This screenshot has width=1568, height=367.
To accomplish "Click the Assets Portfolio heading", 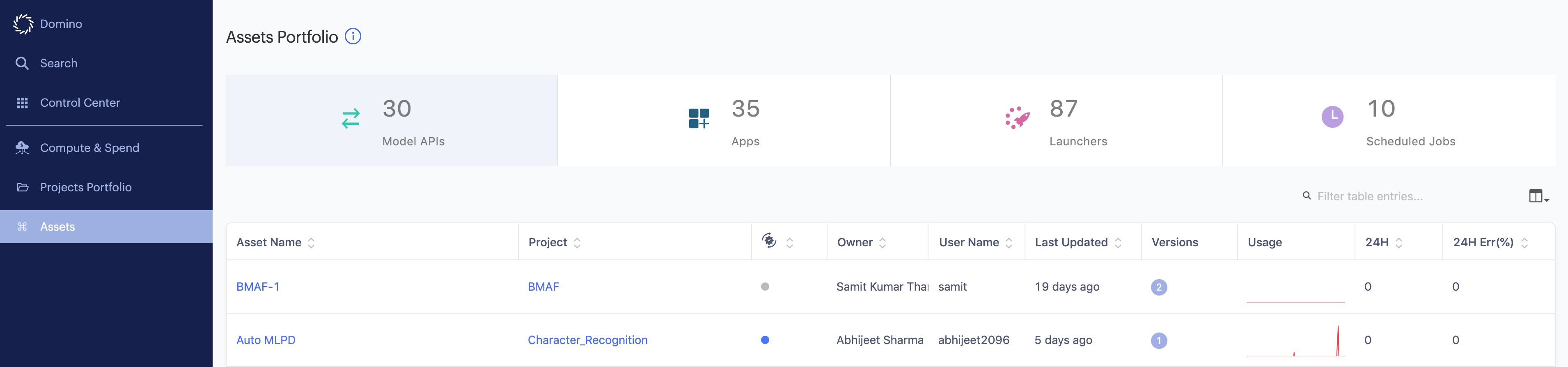I will point(282,37).
